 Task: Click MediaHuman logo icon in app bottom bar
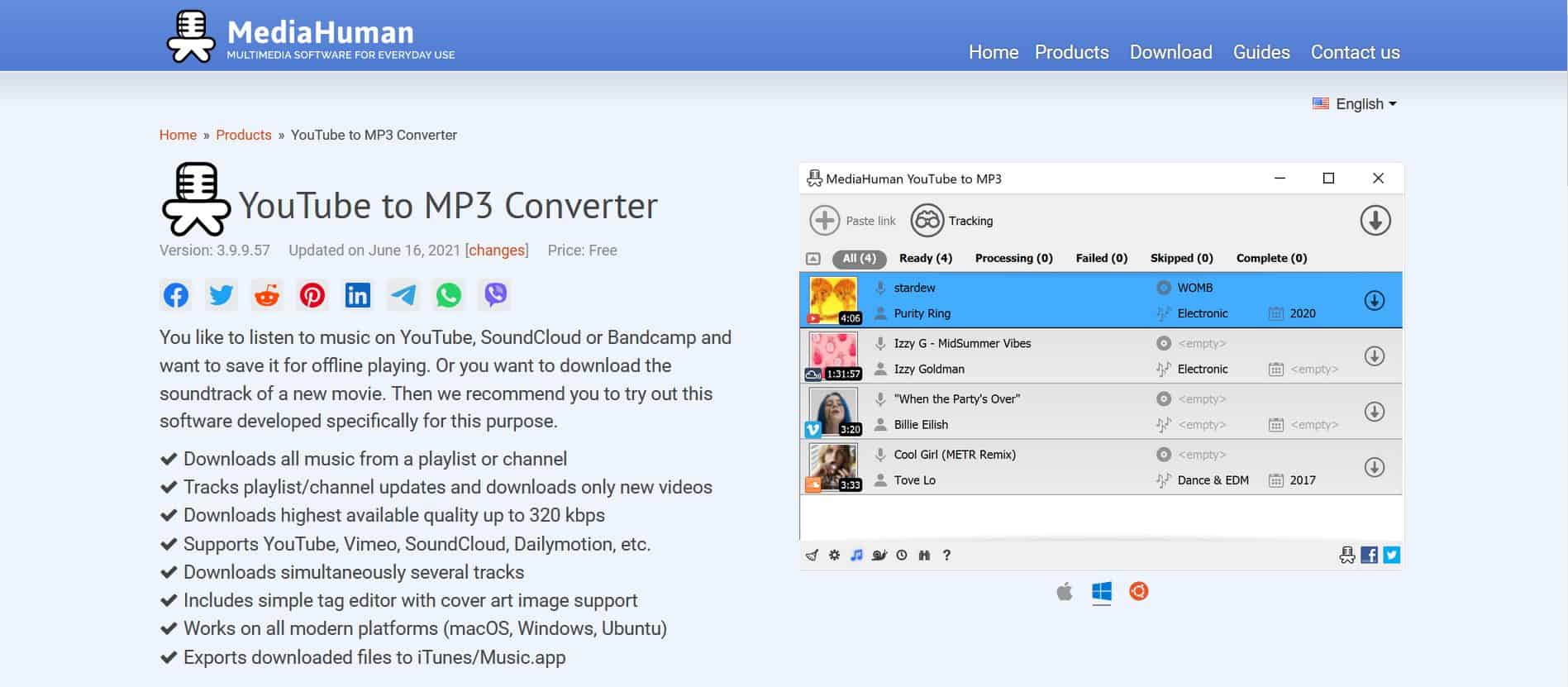point(1347,556)
